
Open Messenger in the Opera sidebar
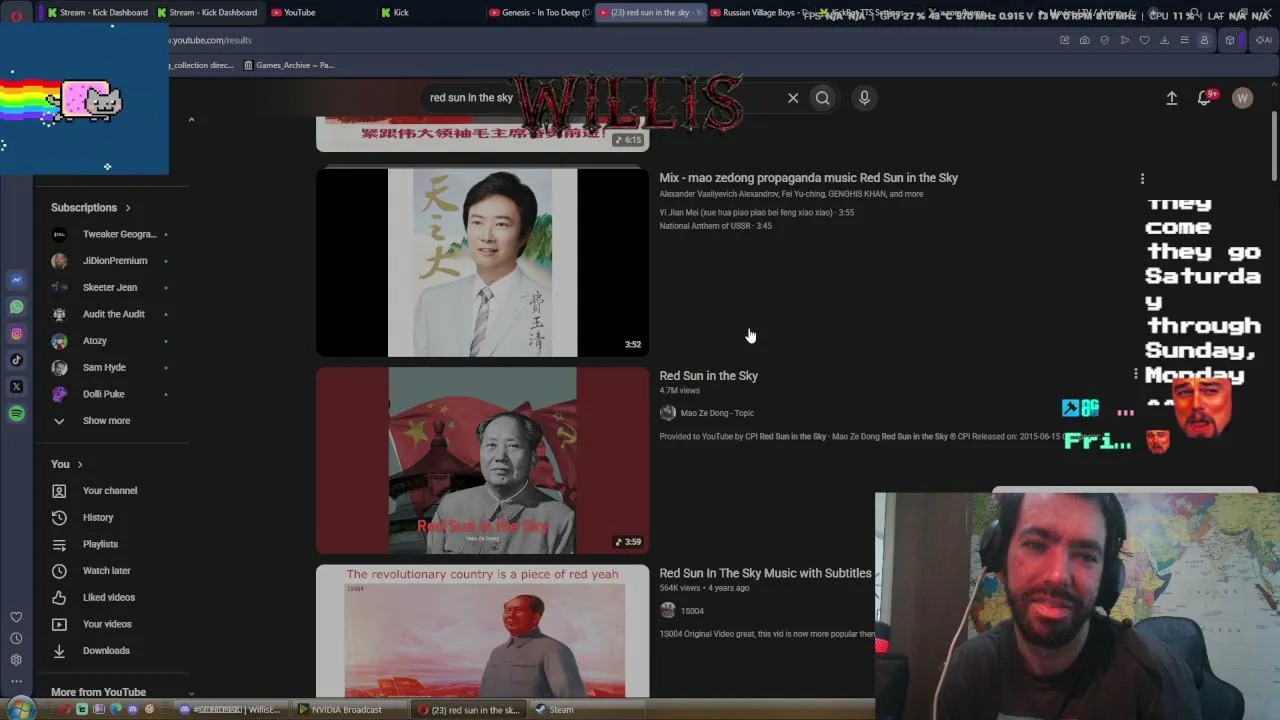click(x=16, y=280)
